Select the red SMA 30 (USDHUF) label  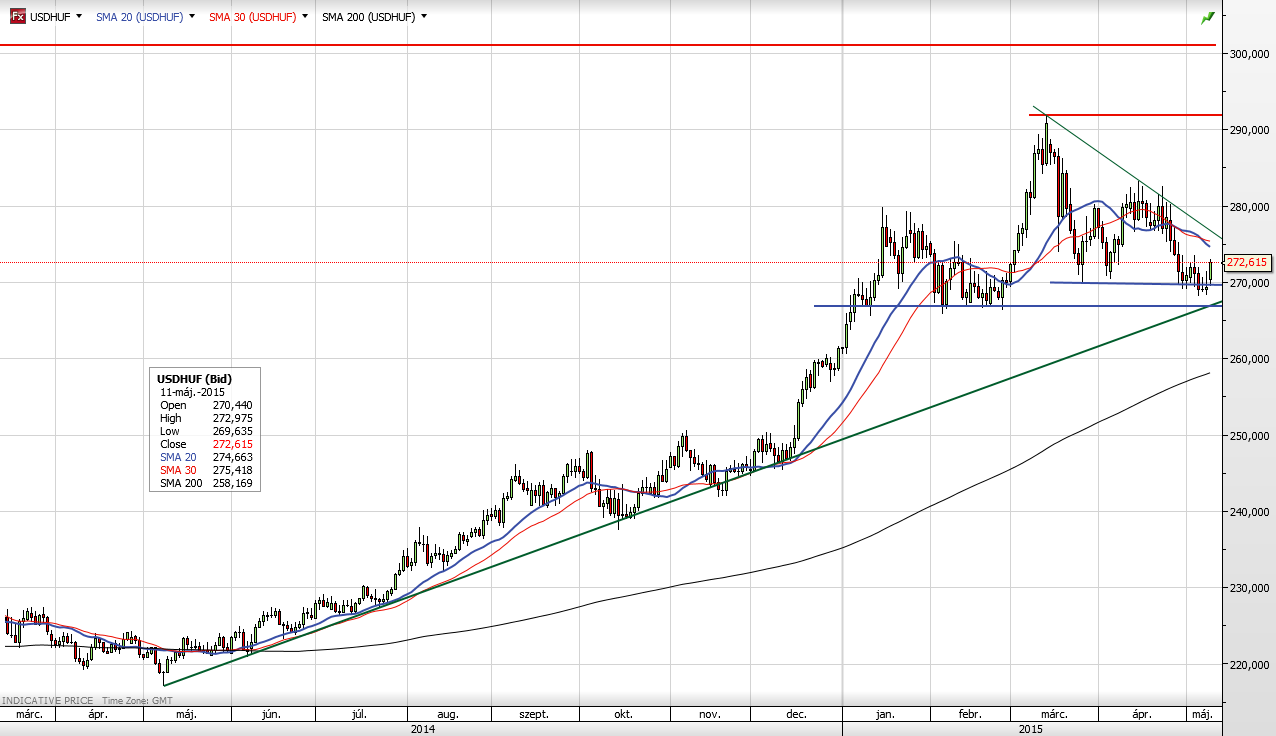(253, 17)
